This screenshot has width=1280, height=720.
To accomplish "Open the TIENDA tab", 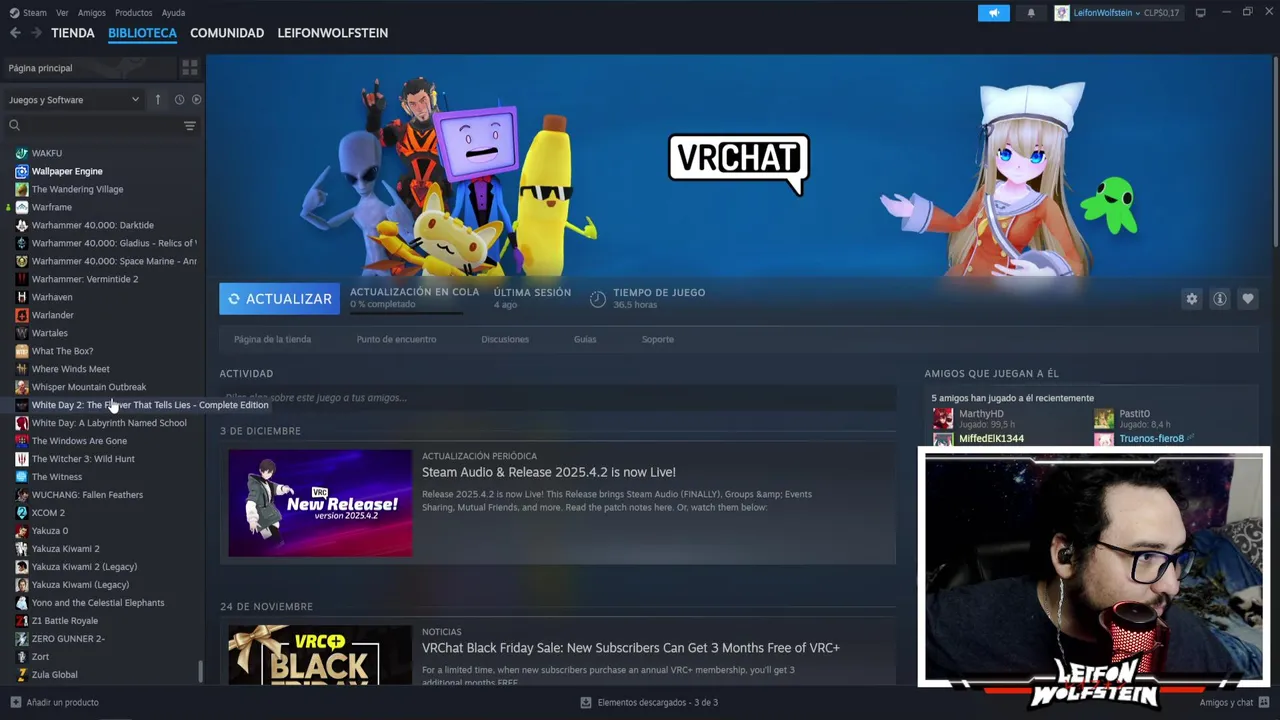I will [x=73, y=33].
